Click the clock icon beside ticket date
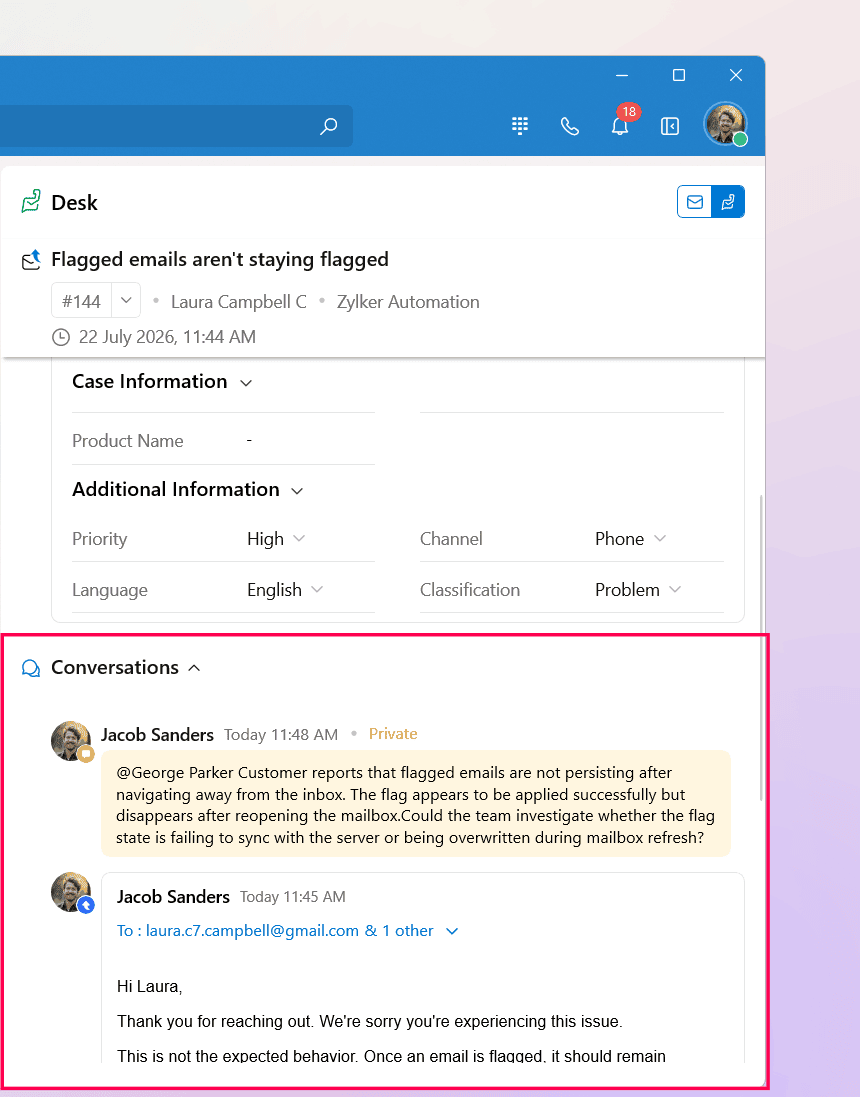 [x=61, y=337]
